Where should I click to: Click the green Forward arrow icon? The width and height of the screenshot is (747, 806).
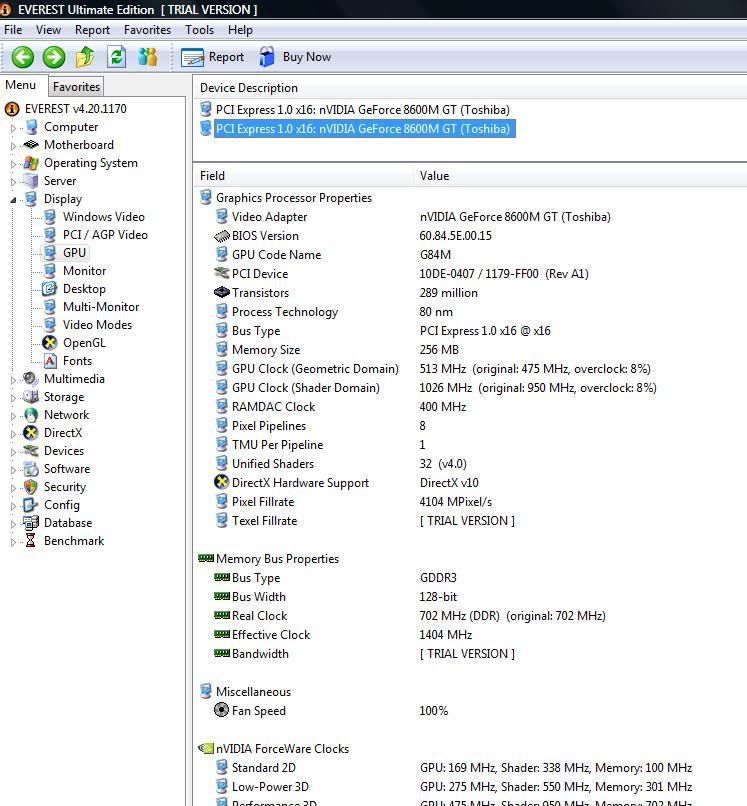click(54, 57)
